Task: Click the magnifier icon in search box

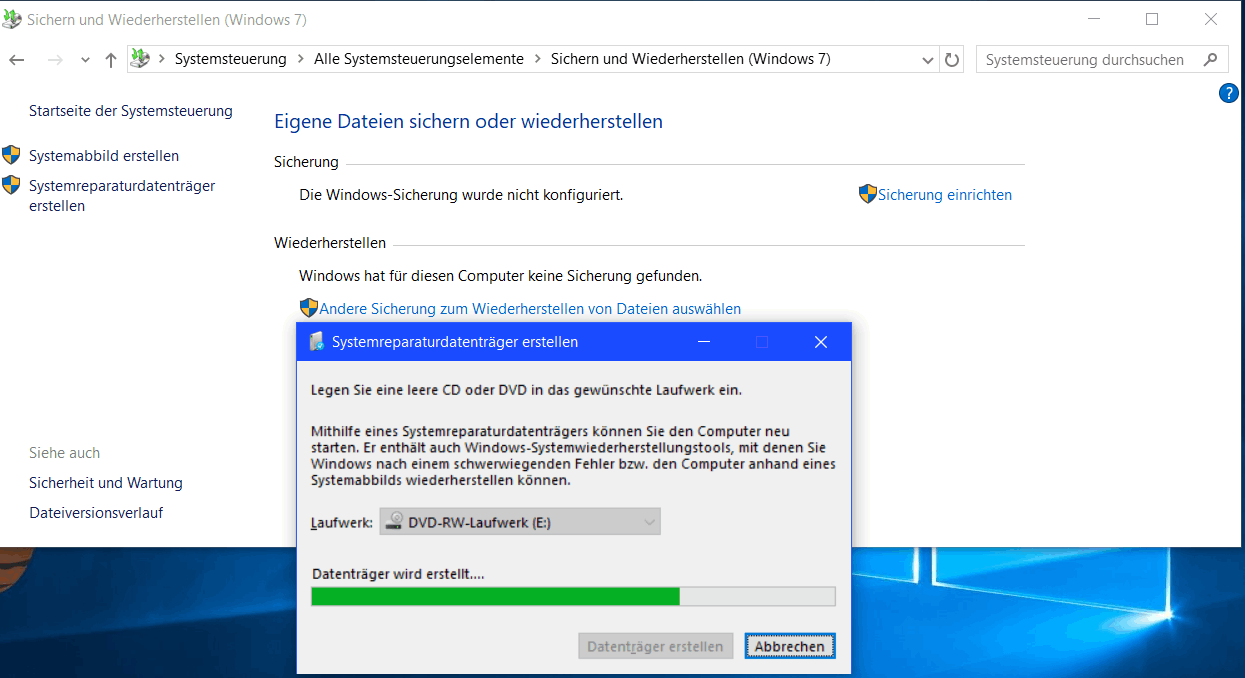Action: (x=1210, y=59)
